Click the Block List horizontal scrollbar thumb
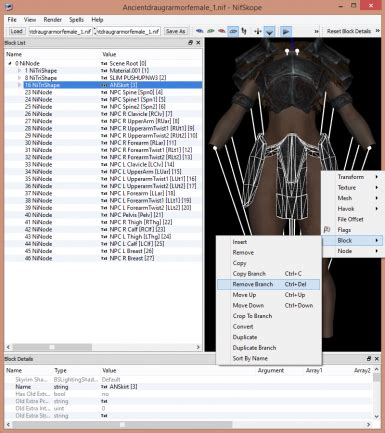The image size is (385, 433). (x=52, y=347)
